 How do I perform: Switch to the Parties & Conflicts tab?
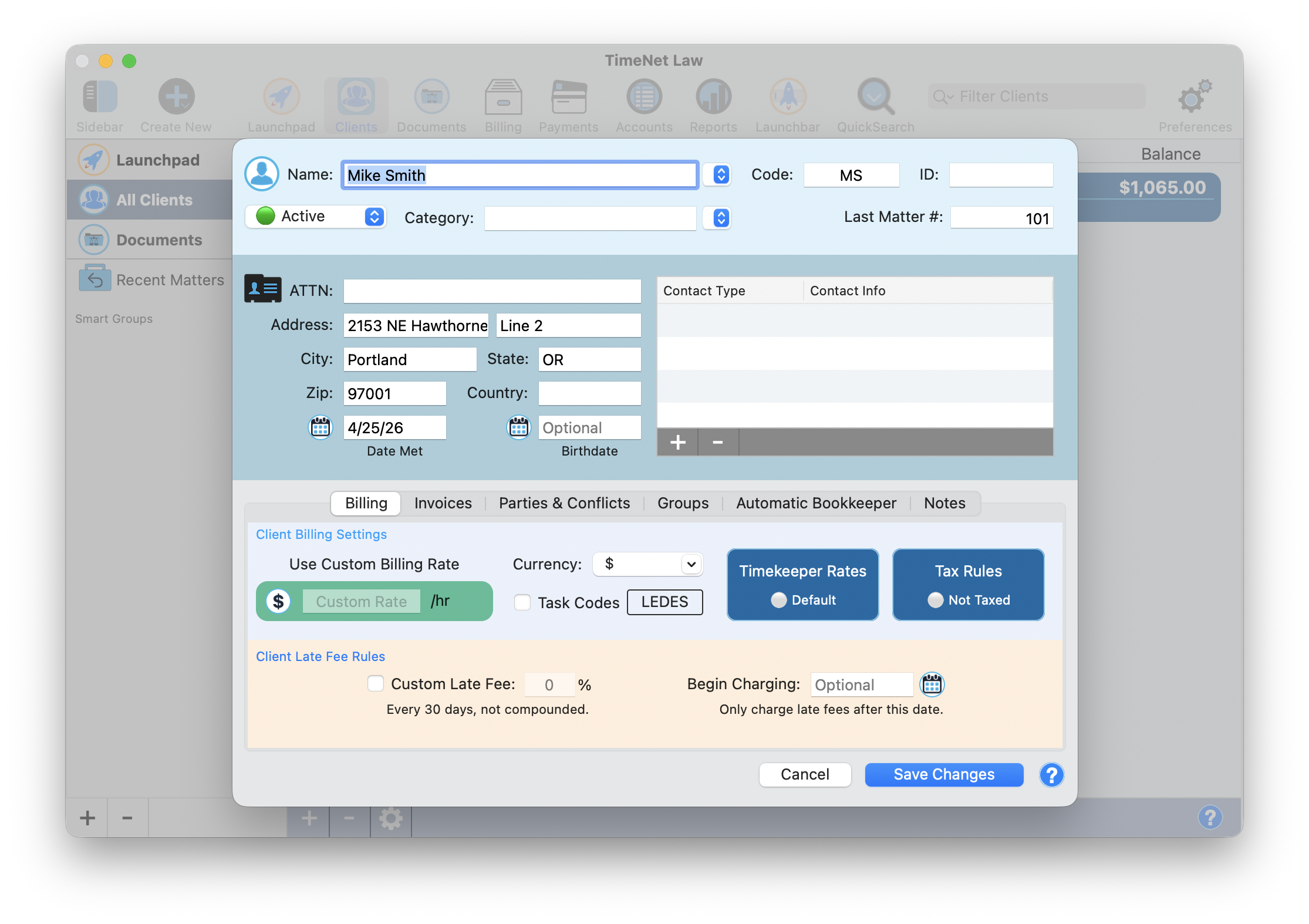point(564,503)
